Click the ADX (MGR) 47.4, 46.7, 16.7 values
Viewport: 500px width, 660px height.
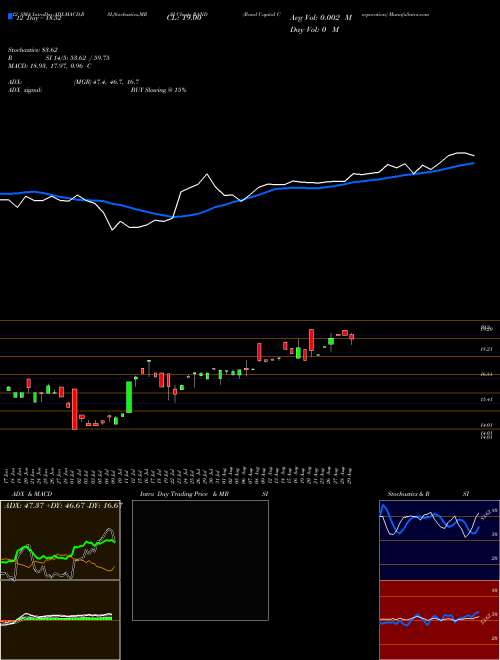(x=106, y=82)
